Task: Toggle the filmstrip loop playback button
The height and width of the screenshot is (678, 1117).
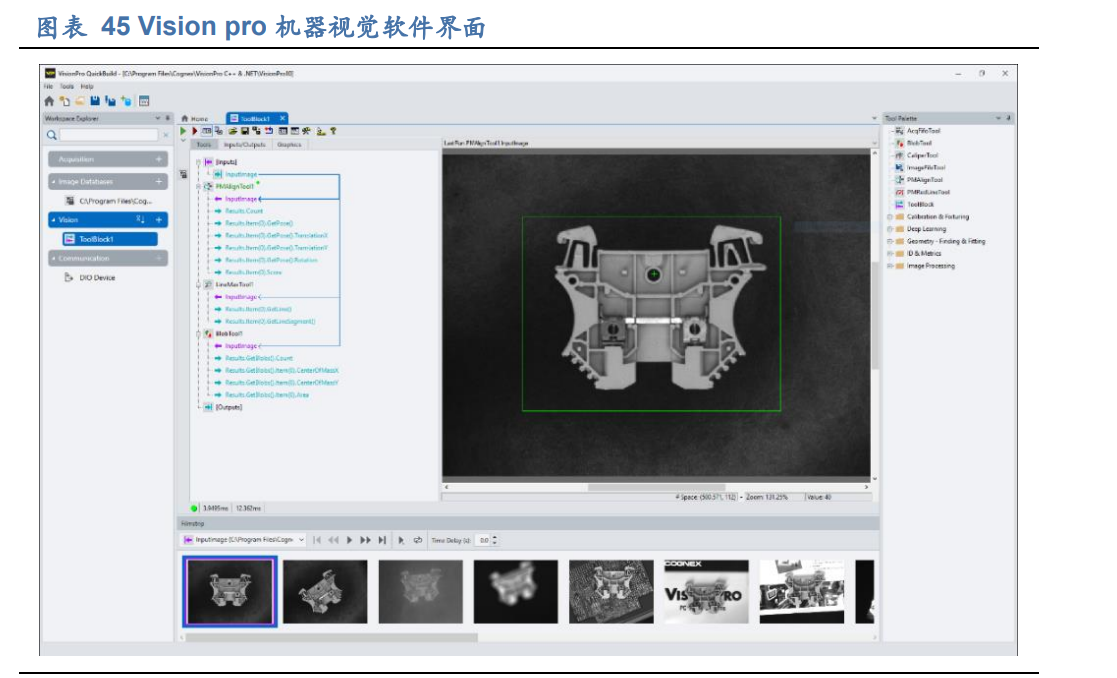Action: coord(418,540)
